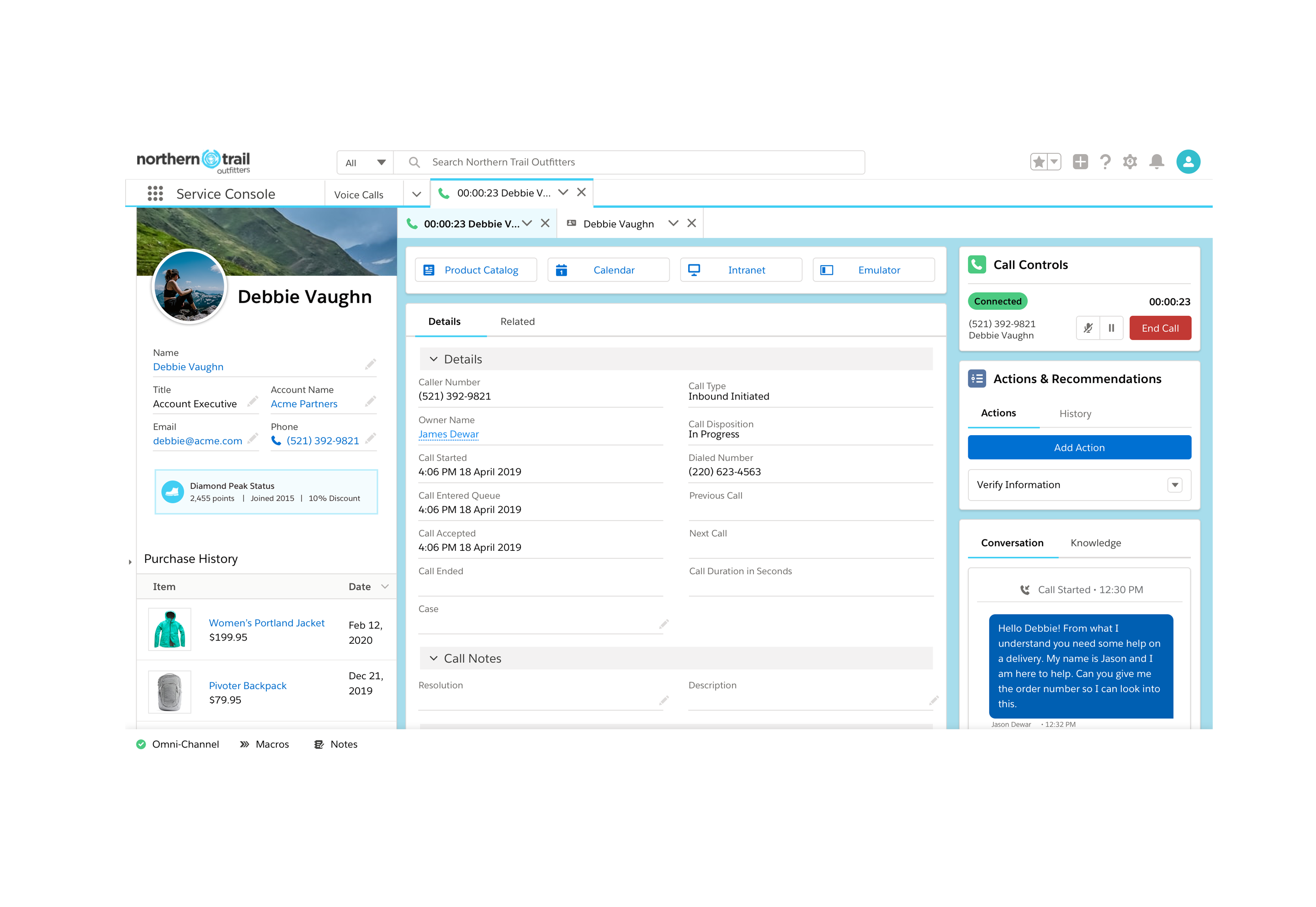The height and width of the screenshot is (907, 1316).
Task: Click the Pivoter Backpack thumbnail
Action: click(x=169, y=692)
